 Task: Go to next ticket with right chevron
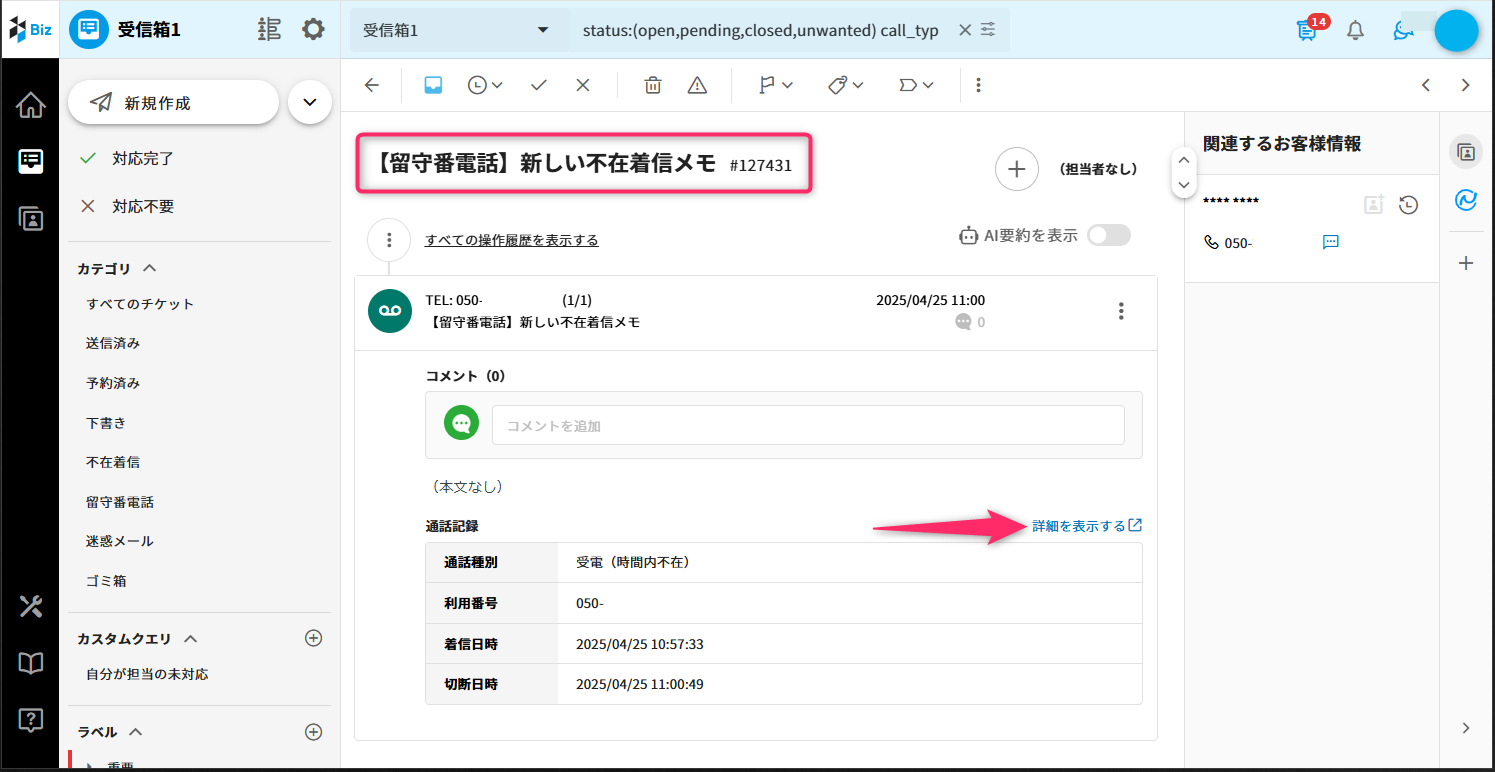coord(1465,85)
